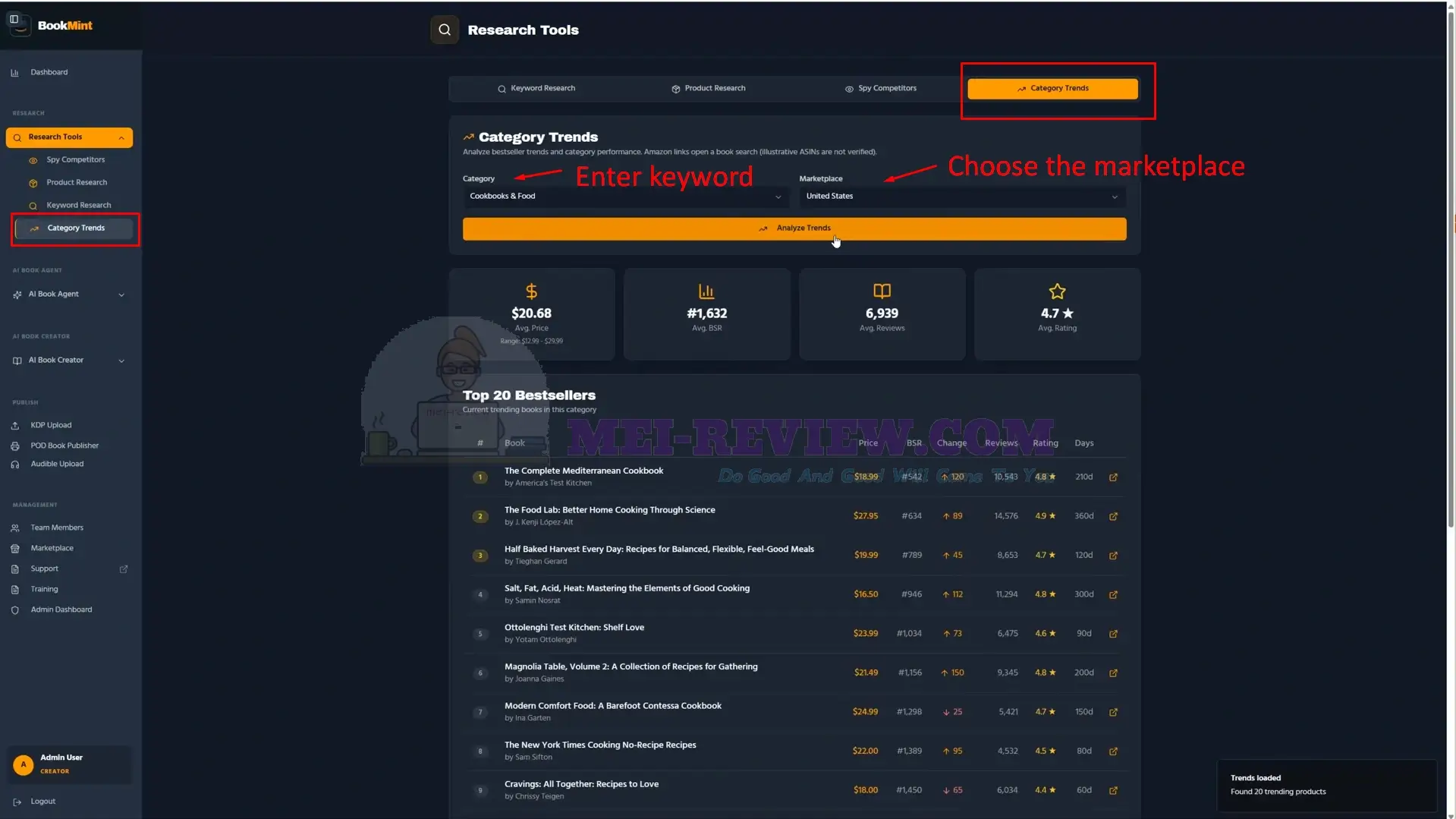This screenshot has height=819, width=1456.
Task: Select the Category Trends tab
Action: click(1052, 89)
